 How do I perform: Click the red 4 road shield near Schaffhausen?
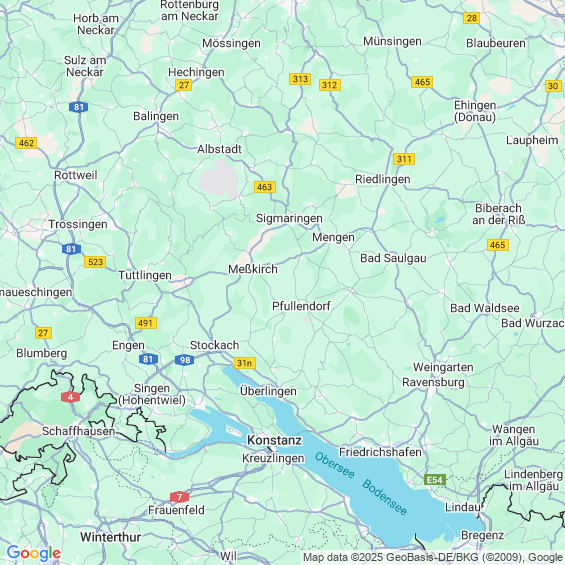pyautogui.click(x=70, y=397)
